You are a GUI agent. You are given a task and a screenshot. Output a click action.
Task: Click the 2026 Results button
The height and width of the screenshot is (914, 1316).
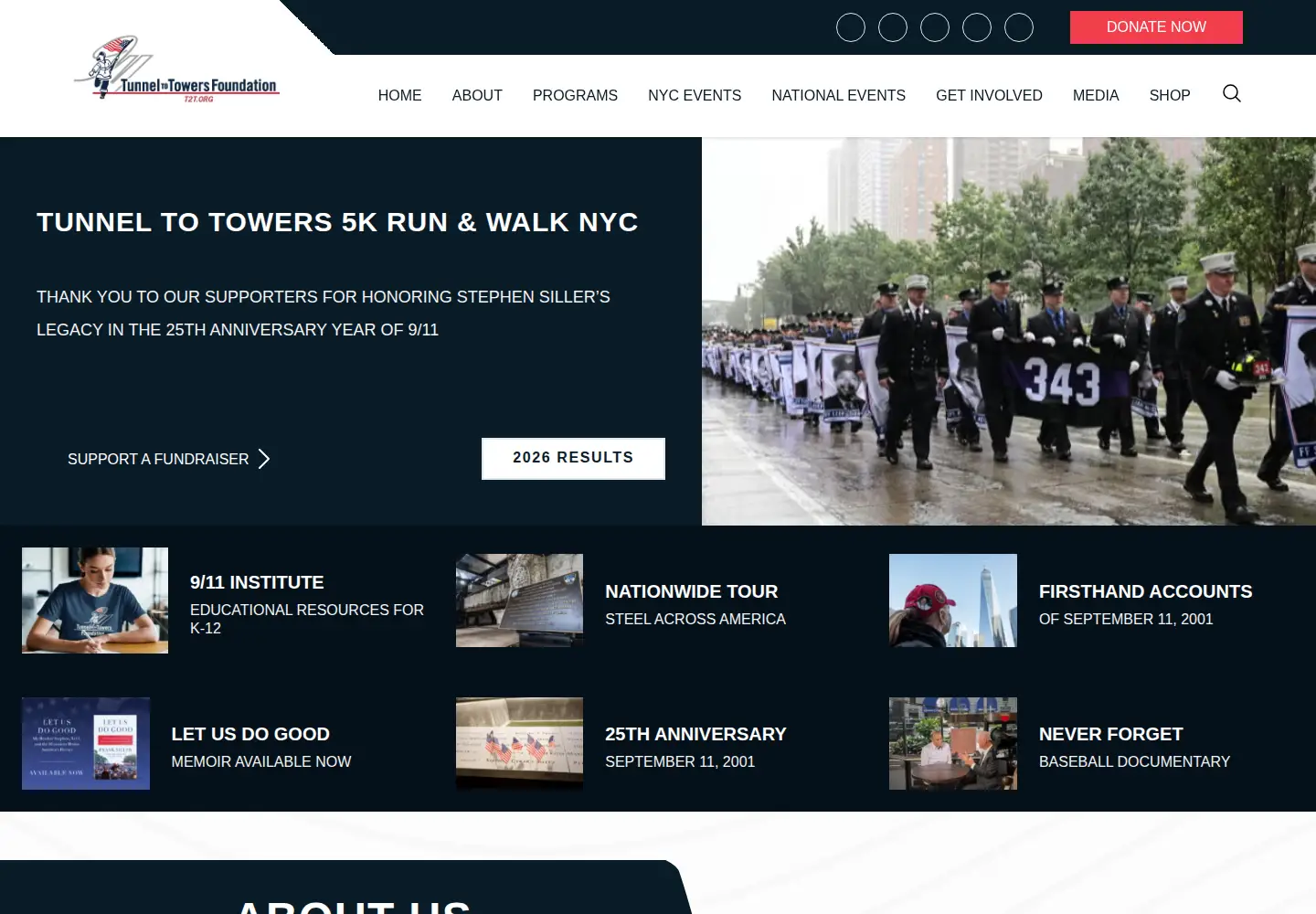click(x=573, y=458)
